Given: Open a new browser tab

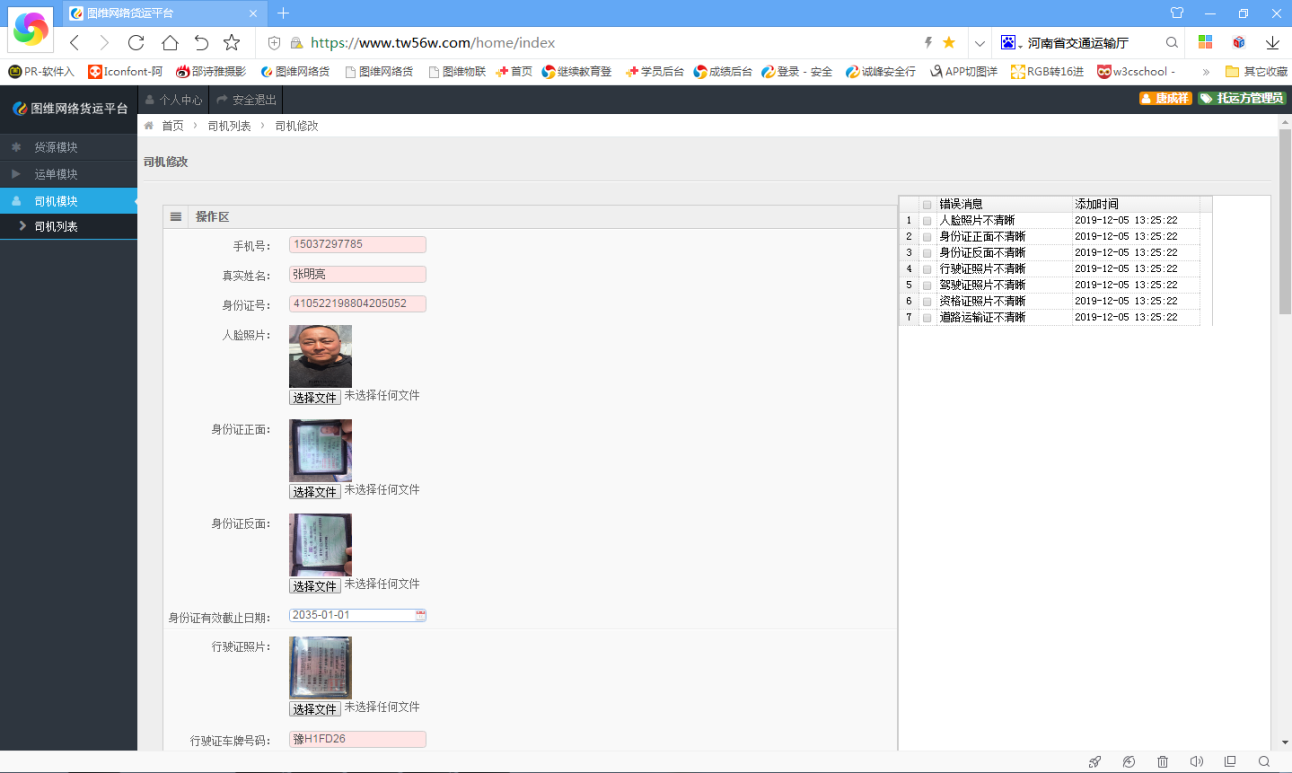Looking at the screenshot, I should 283,13.
